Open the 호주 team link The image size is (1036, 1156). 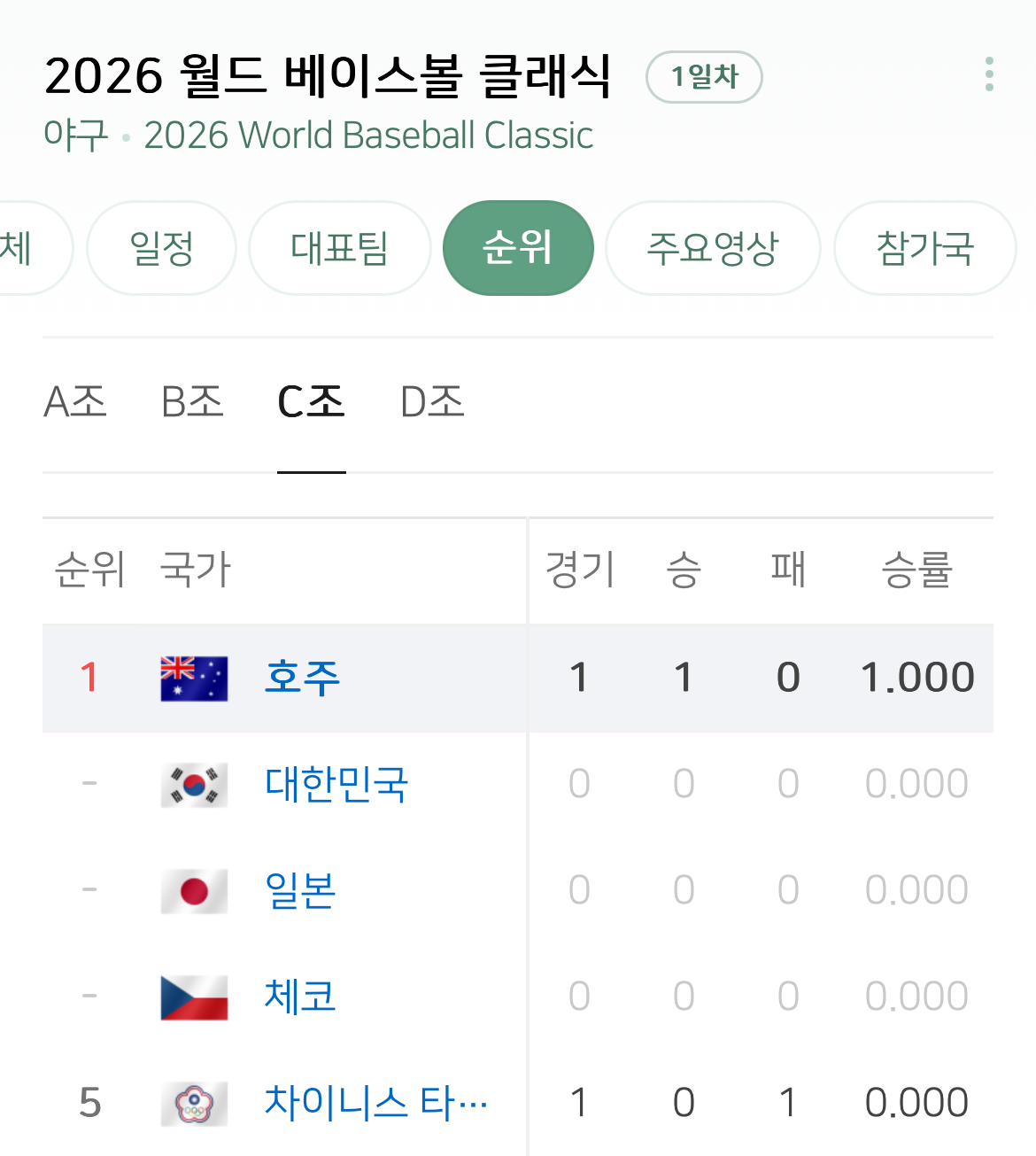coord(302,679)
